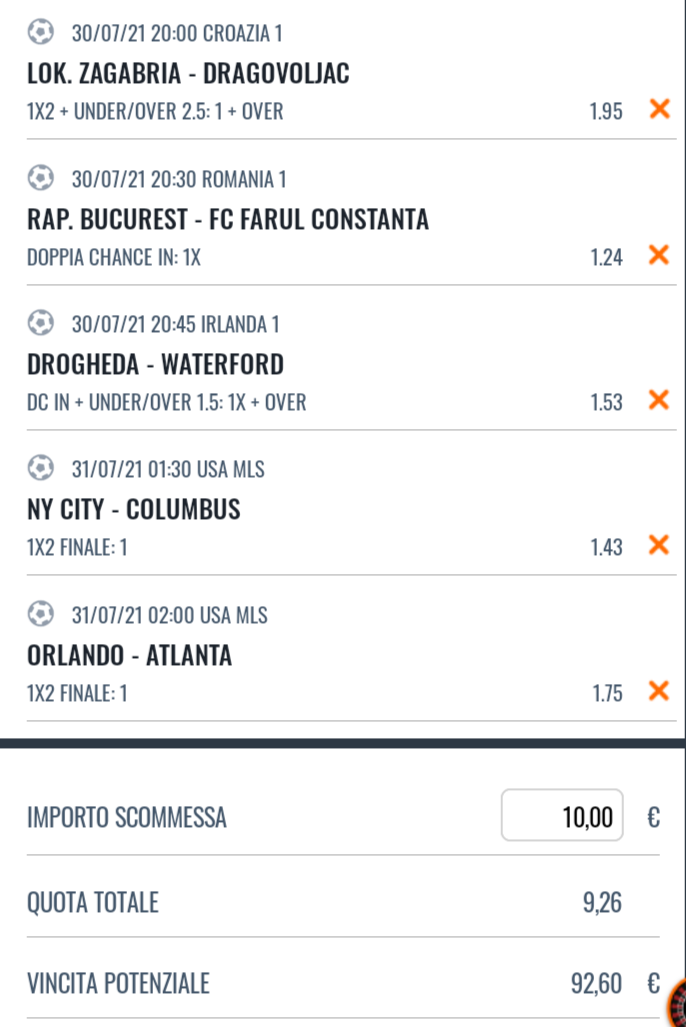The height and width of the screenshot is (1027, 686).
Task: Open NY City - Columbus match title
Action: (x=134, y=510)
